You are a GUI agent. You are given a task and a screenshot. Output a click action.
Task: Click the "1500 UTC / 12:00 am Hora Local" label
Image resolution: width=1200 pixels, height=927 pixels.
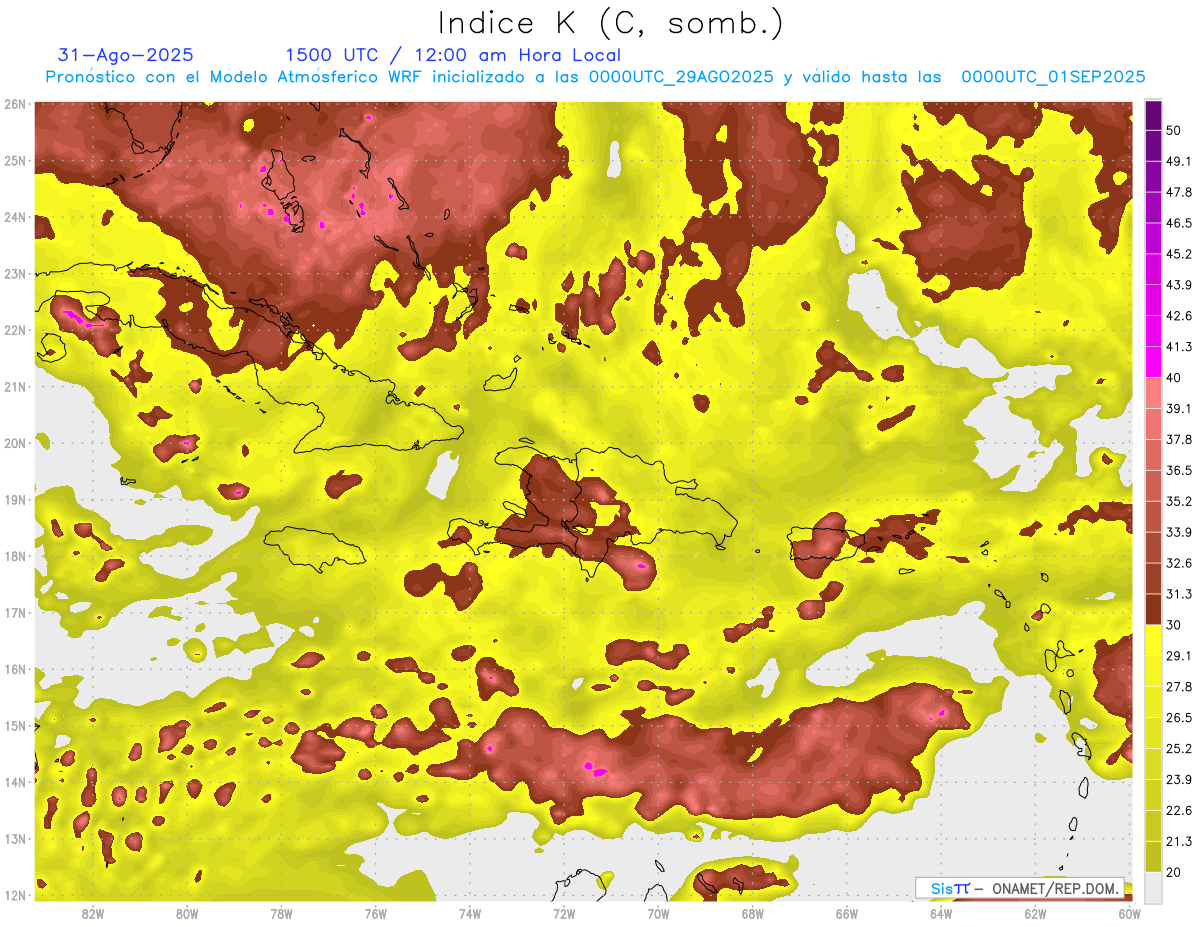tap(453, 55)
